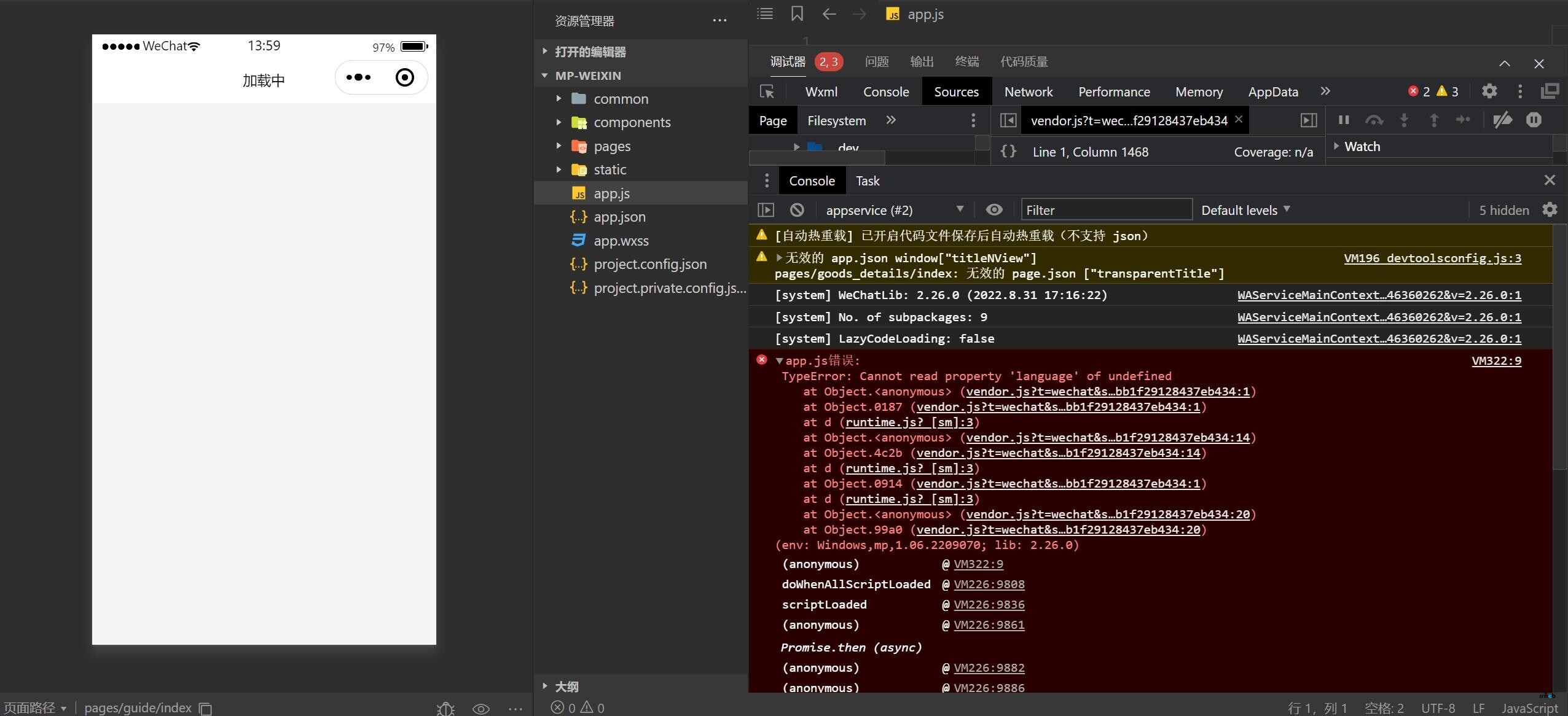Click pause on exceptions icon

coord(1534,120)
